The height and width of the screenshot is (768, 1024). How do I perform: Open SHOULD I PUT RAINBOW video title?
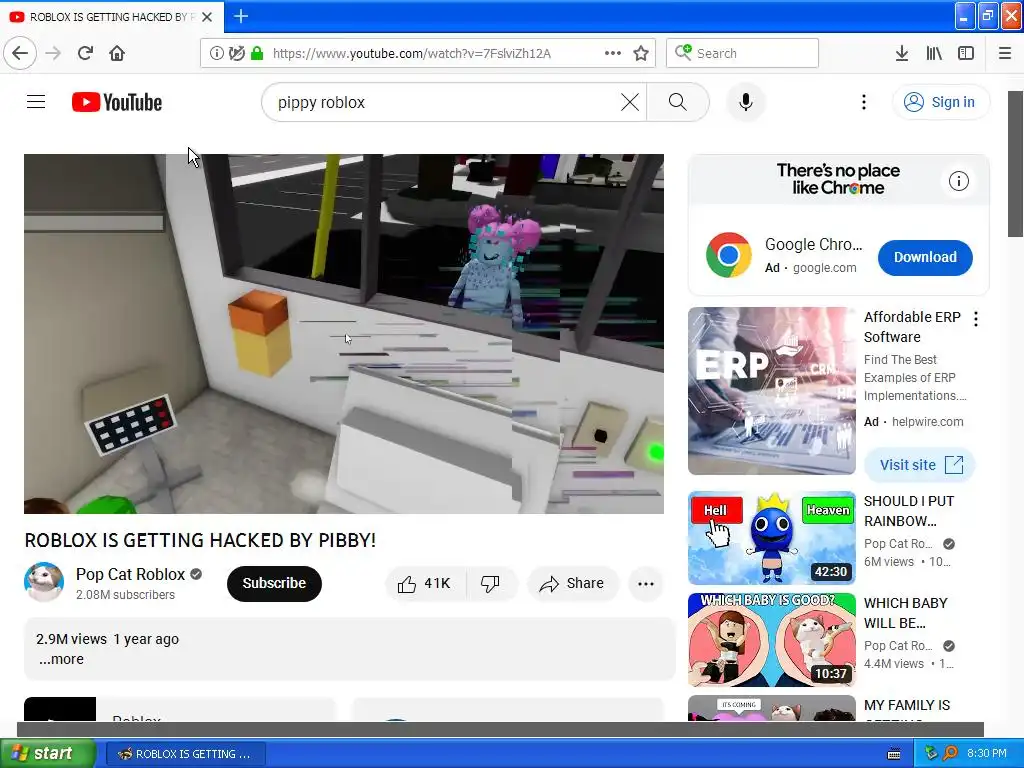coord(909,511)
